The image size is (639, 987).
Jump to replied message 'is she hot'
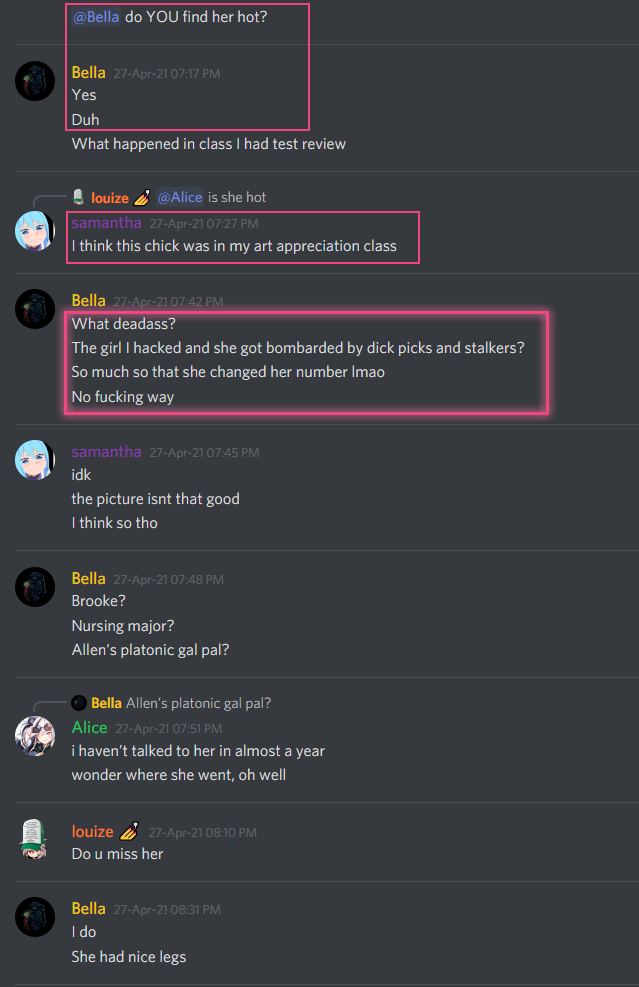(237, 197)
